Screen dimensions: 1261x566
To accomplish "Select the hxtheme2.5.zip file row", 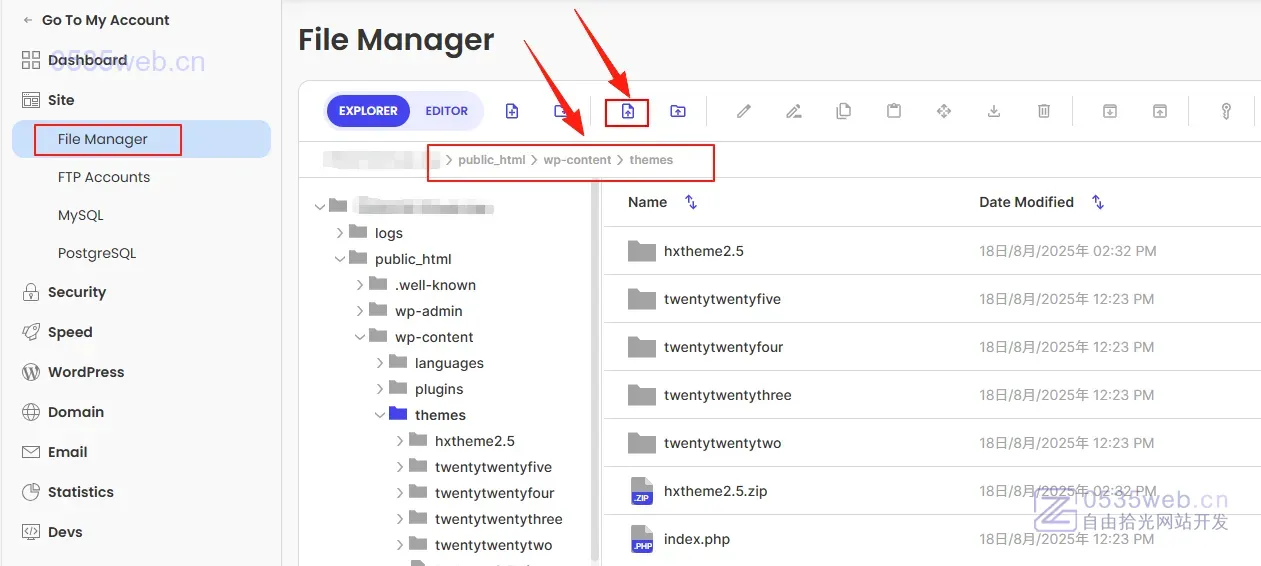I will tap(716, 491).
